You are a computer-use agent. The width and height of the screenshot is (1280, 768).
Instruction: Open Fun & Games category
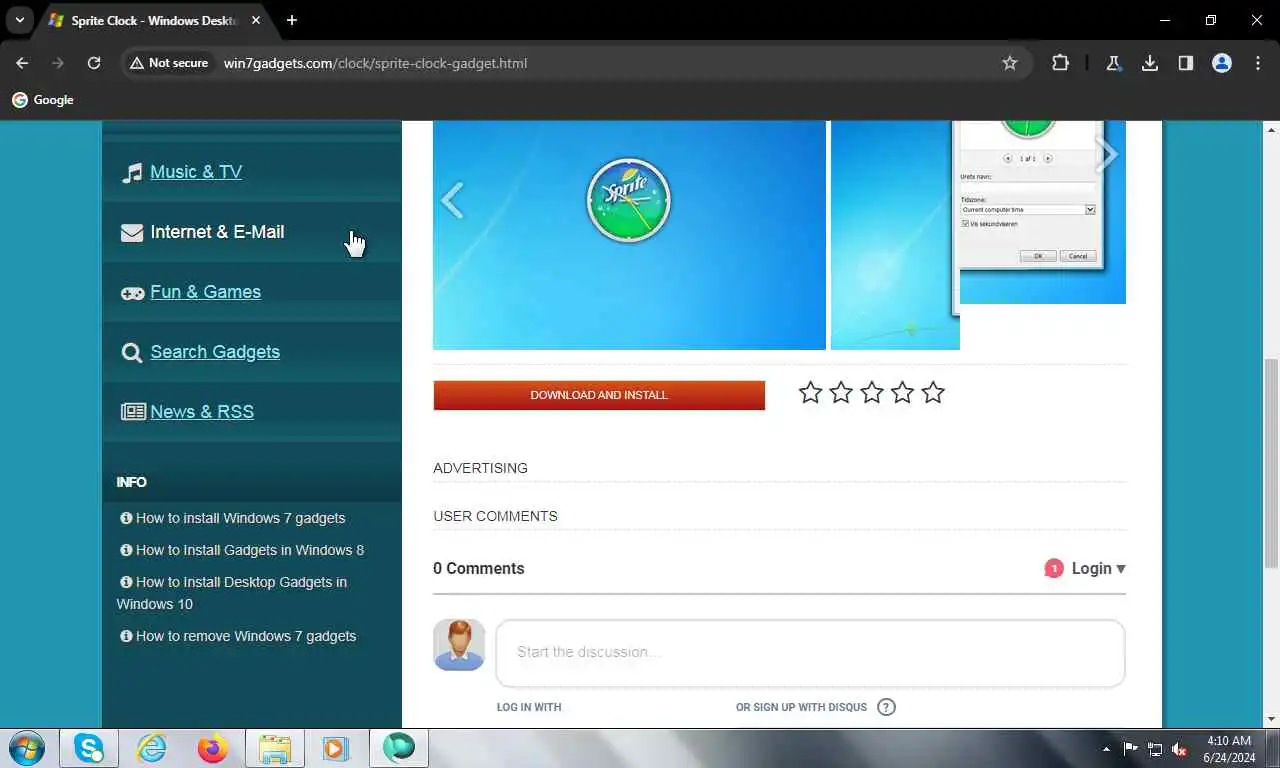pyautogui.click(x=205, y=292)
